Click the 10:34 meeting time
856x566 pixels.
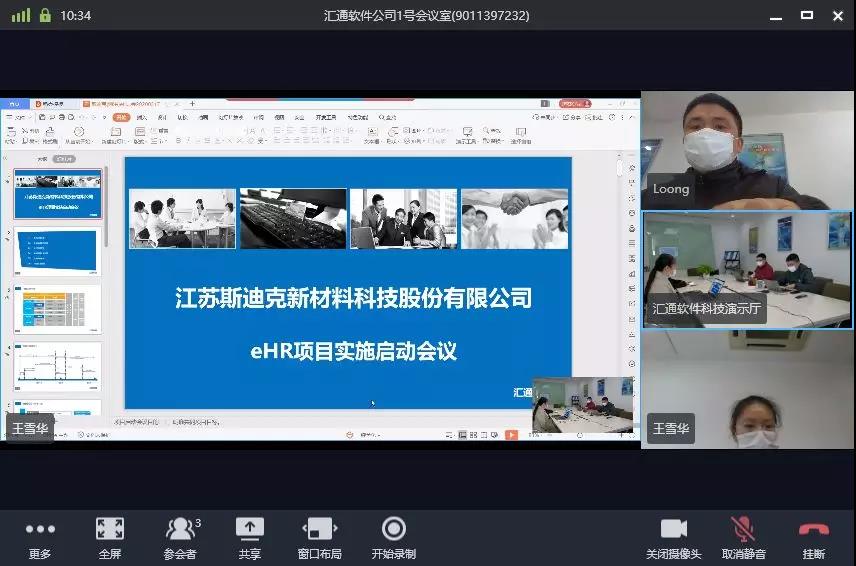tap(75, 15)
